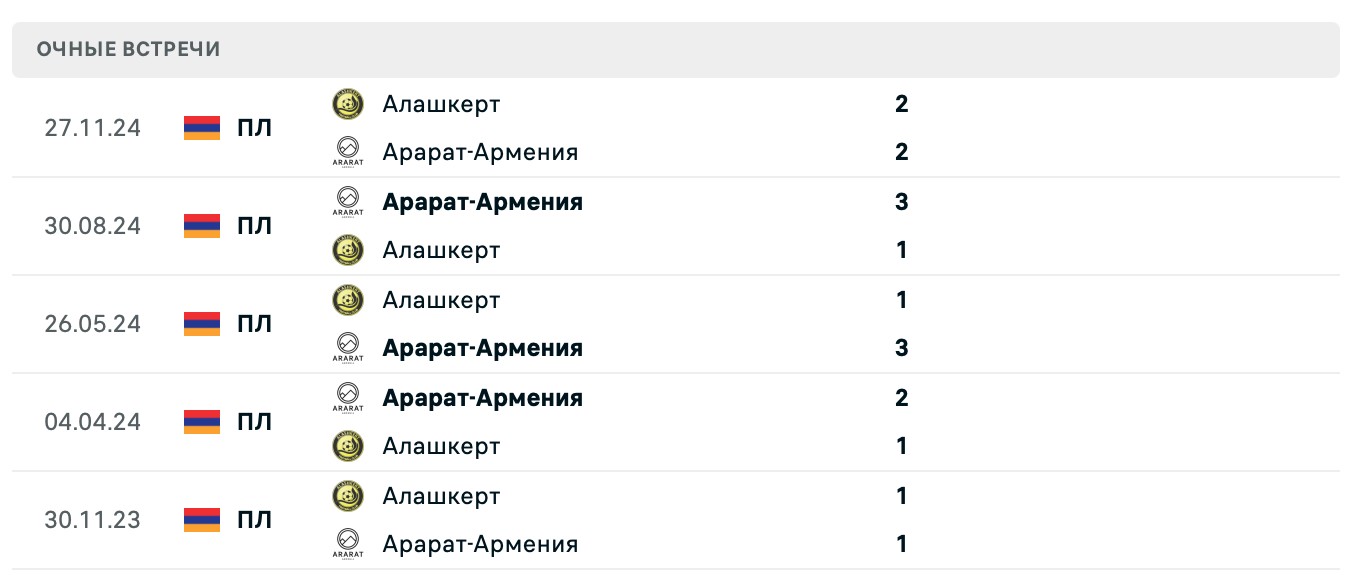
Task: Click the Armenian flag in the 26.05.24 row
Action: (x=202, y=323)
